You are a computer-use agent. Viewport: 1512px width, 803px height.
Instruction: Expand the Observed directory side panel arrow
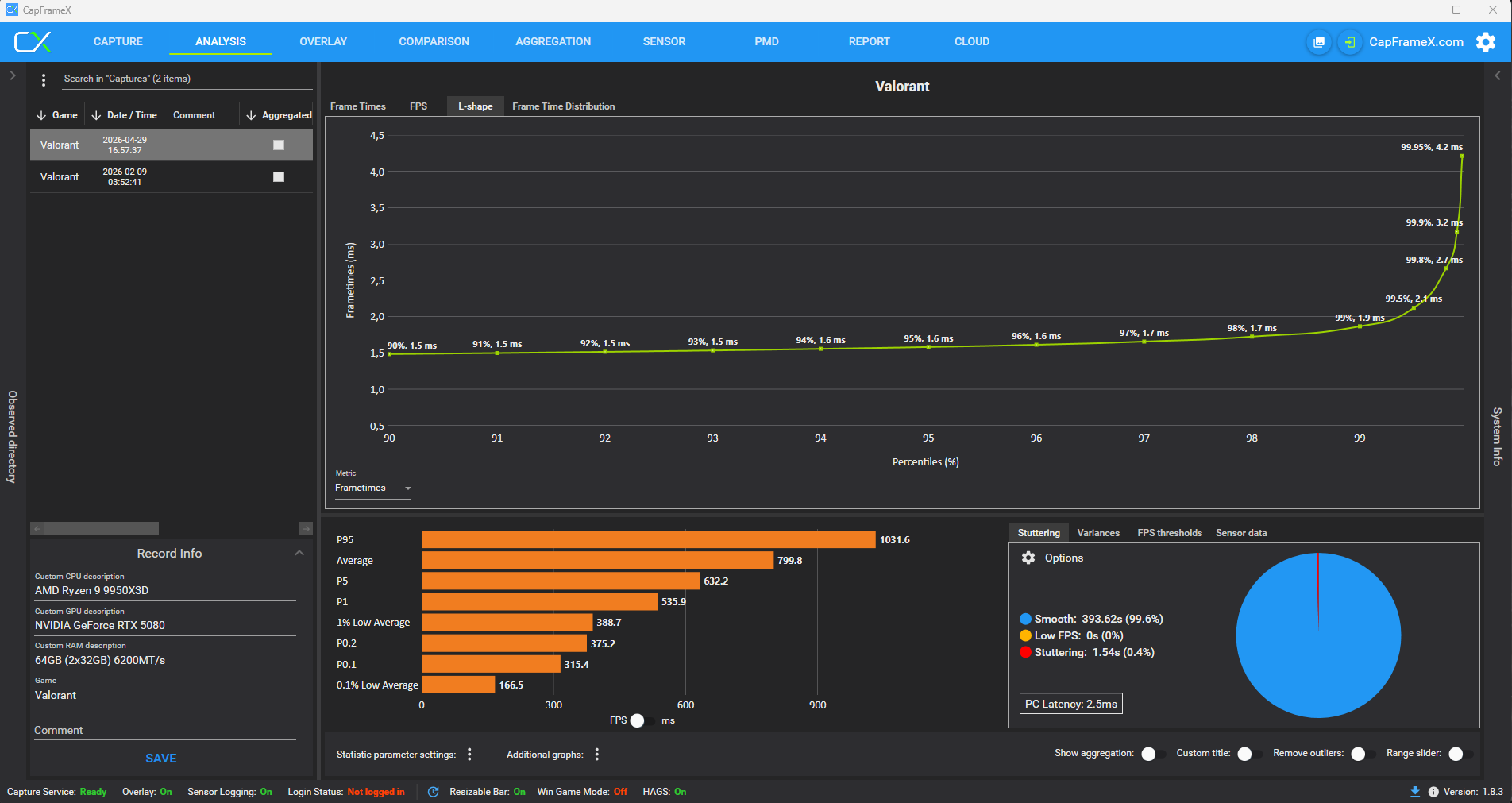point(13,75)
